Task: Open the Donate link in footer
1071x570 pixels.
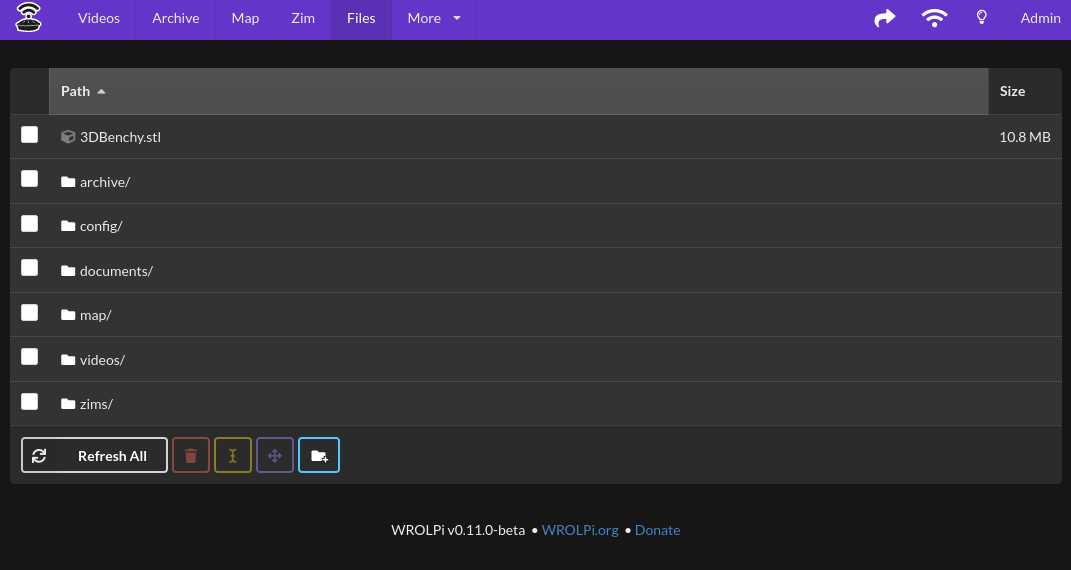Action: coord(657,530)
